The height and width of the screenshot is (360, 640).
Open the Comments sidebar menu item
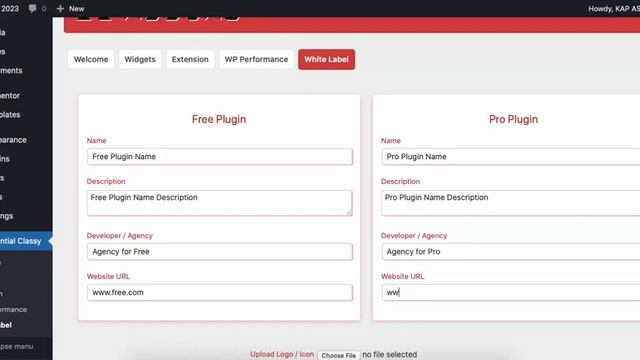(11, 71)
